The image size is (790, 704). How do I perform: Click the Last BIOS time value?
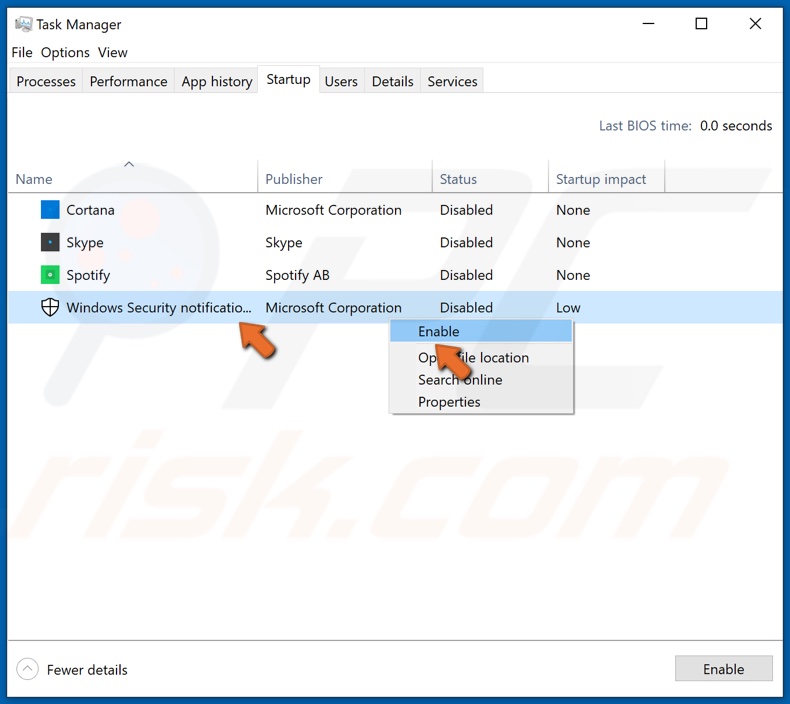736,125
